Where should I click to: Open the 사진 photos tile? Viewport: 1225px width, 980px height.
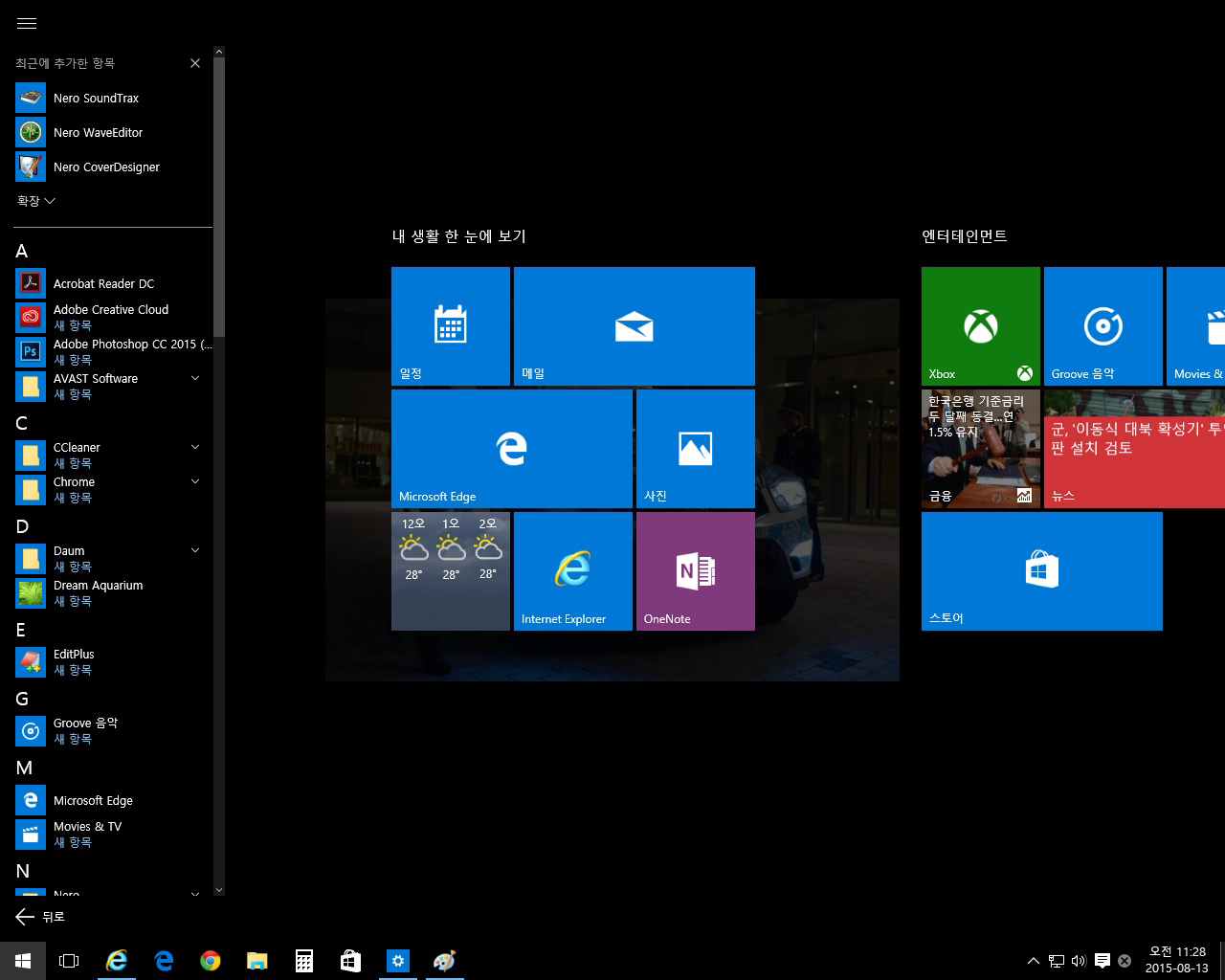coord(696,449)
